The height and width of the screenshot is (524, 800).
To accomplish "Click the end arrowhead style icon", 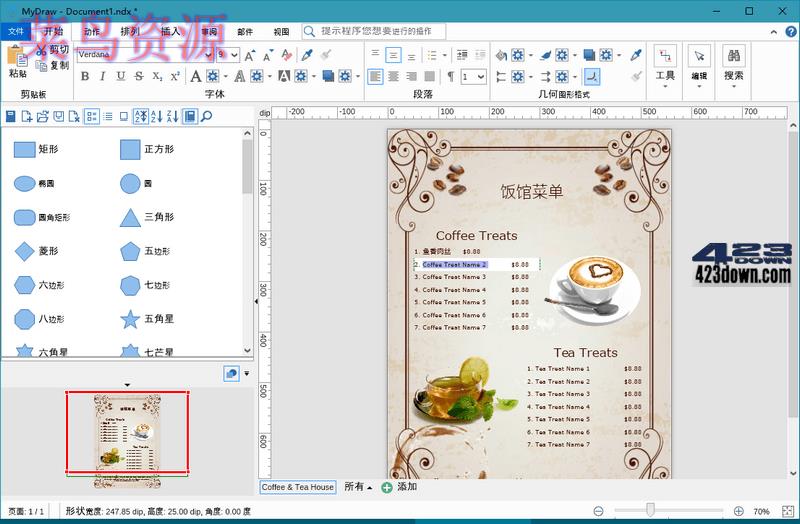I will [x=545, y=77].
